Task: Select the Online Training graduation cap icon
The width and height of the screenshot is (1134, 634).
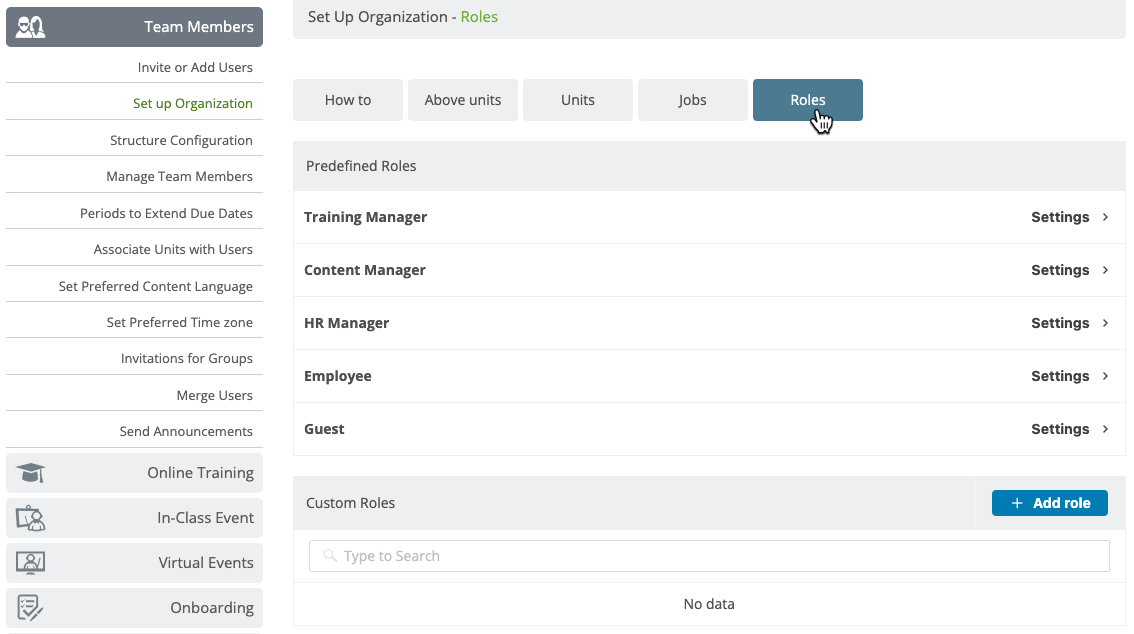Action: (x=30, y=471)
